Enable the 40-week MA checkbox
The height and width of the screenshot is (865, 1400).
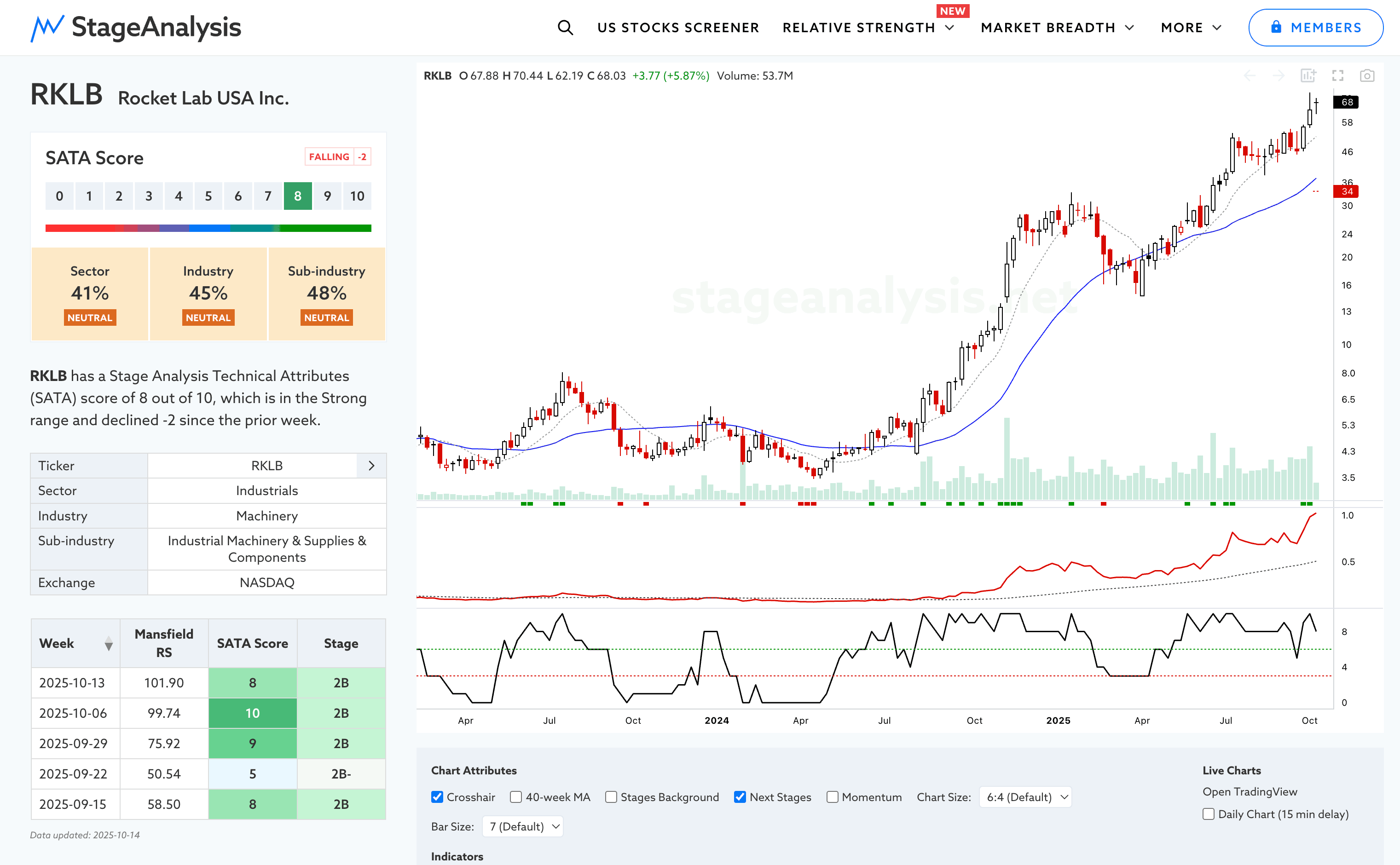pos(516,797)
